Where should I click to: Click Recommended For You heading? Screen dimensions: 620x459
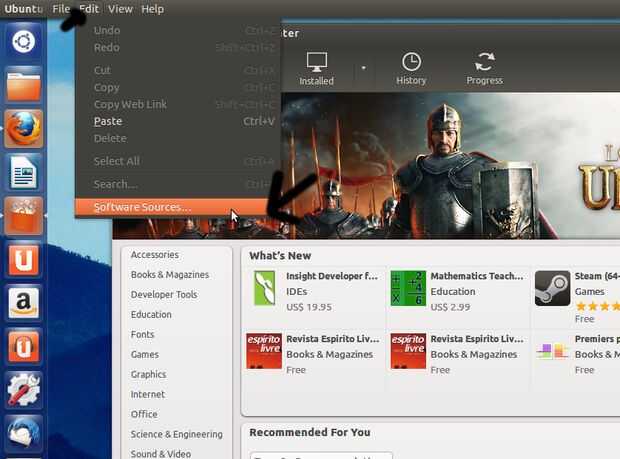[310, 433]
